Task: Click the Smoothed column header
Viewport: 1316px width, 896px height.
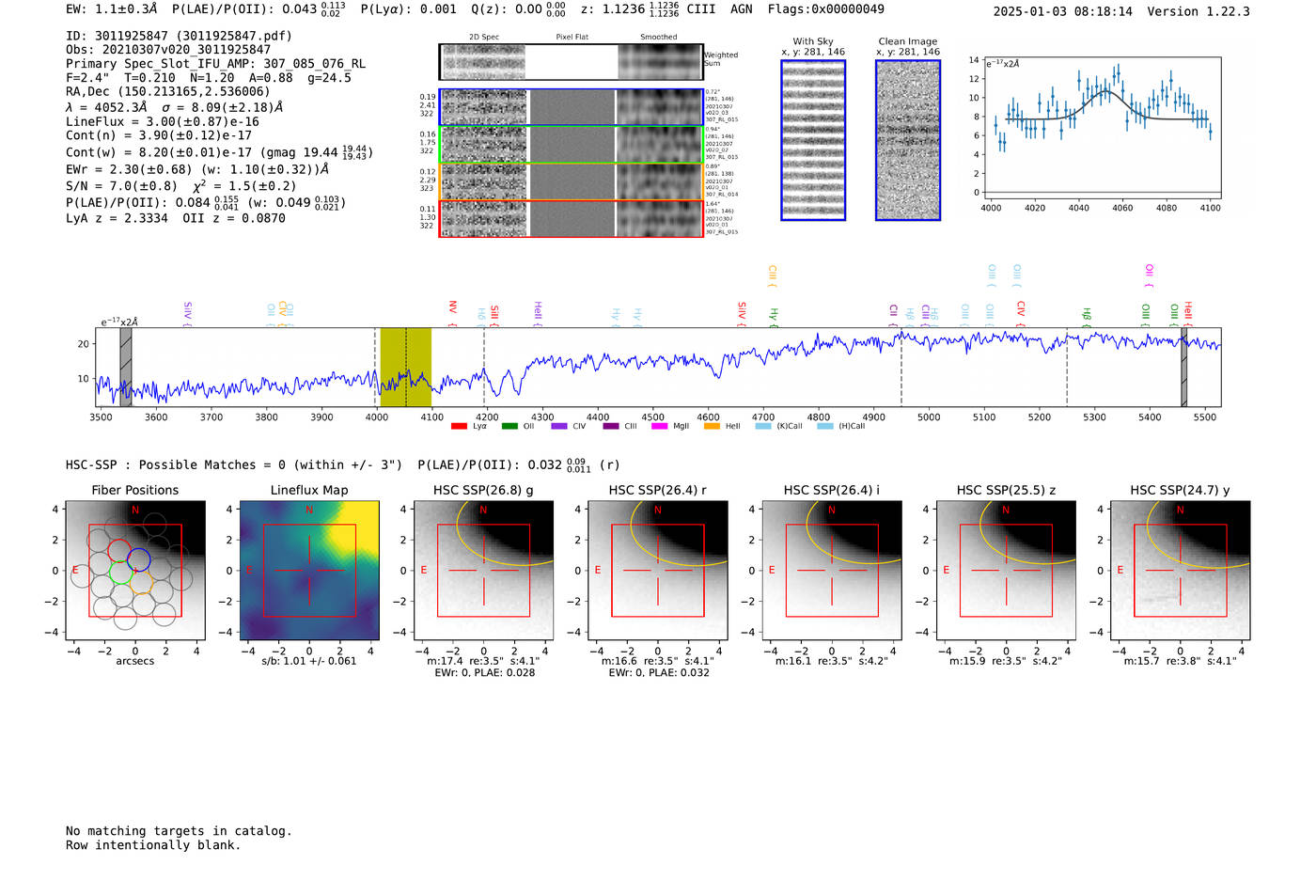Action: 658,38
